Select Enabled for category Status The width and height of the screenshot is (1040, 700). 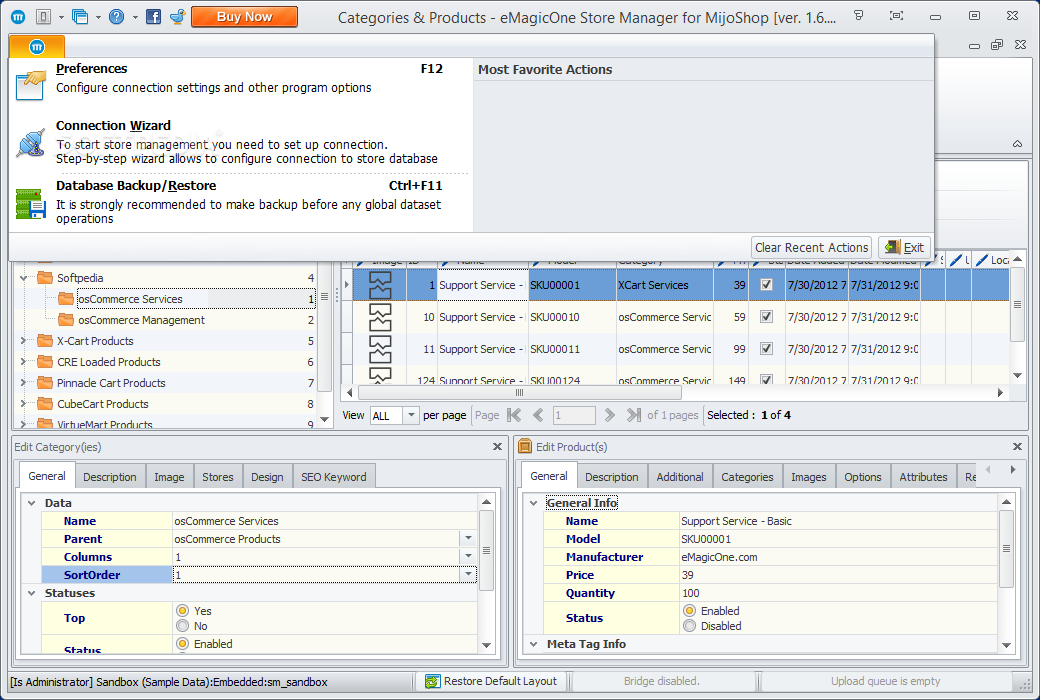[182, 644]
